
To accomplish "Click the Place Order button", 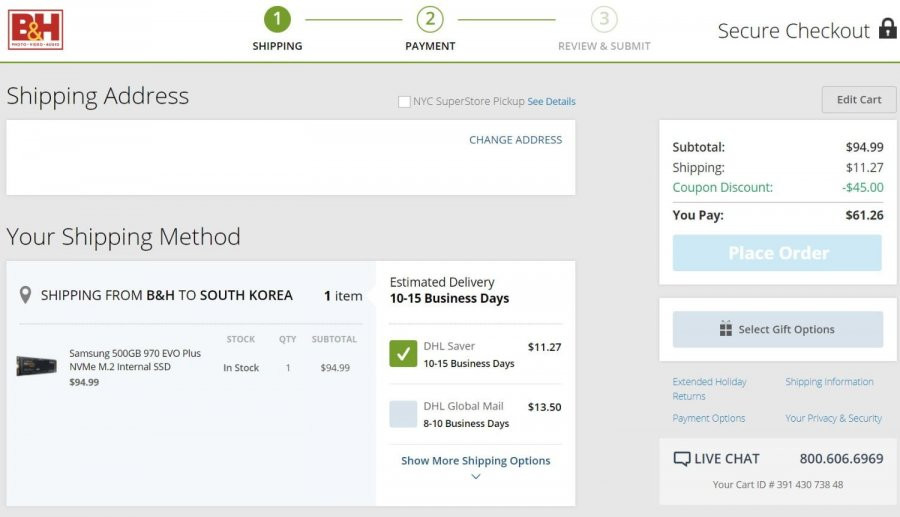I will [x=777, y=252].
